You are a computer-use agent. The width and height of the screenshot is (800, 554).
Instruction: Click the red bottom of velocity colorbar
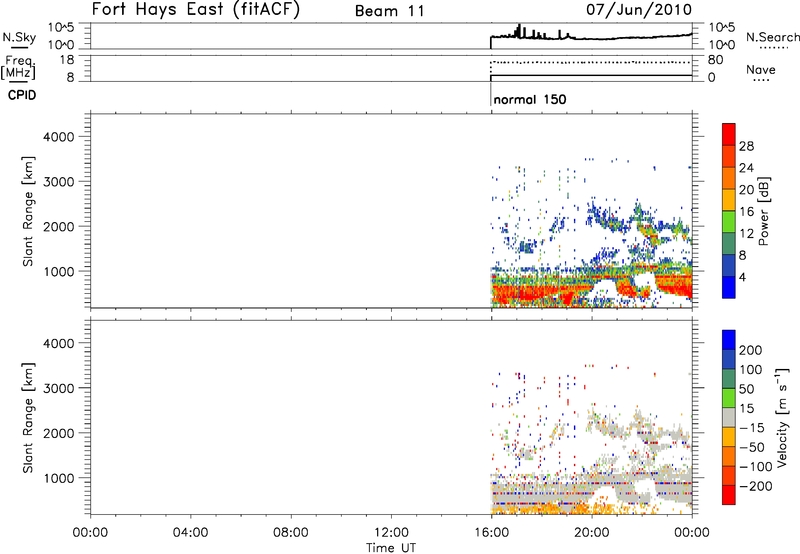tap(729, 495)
